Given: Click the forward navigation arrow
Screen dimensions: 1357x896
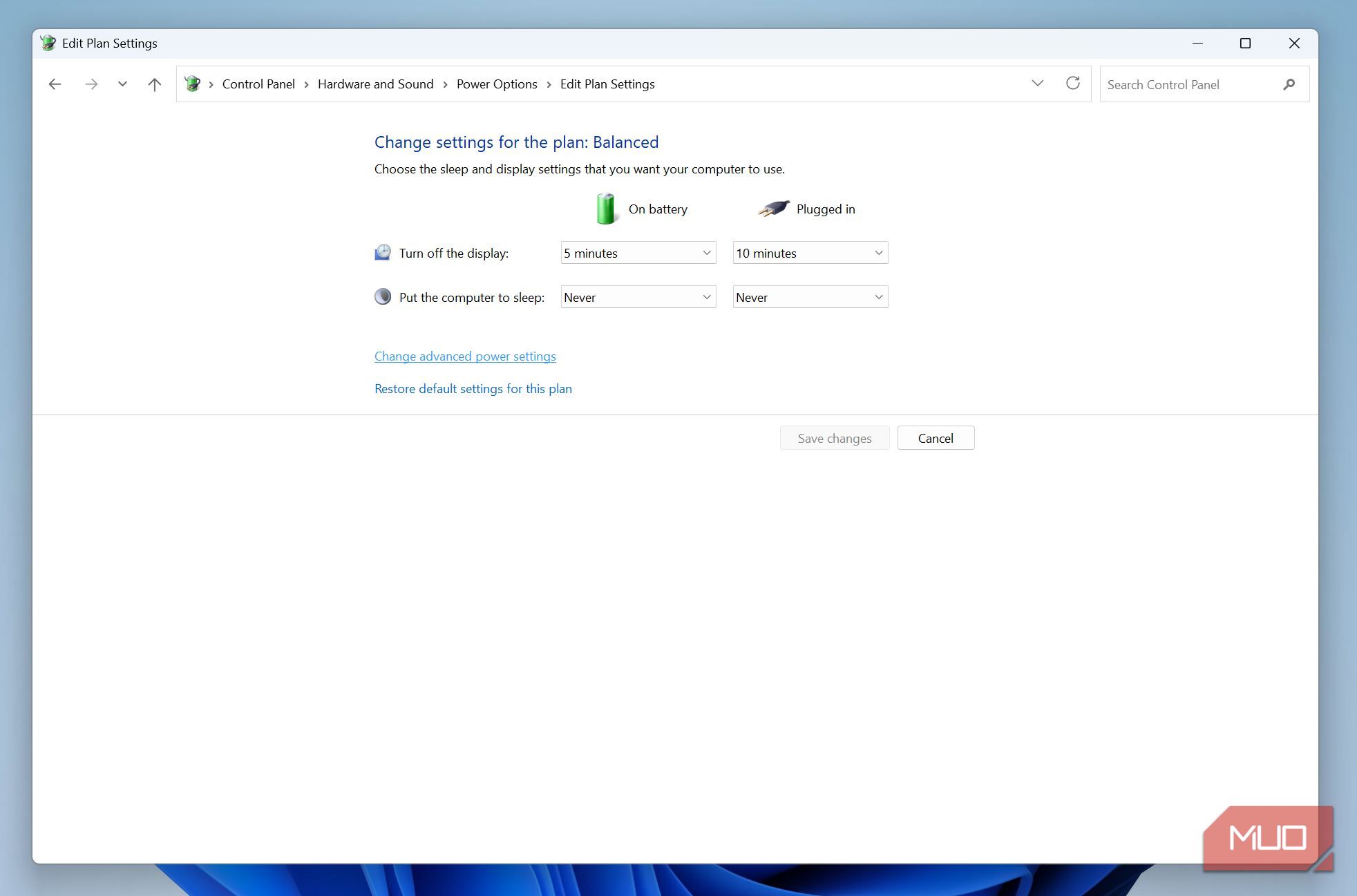Looking at the screenshot, I should (x=91, y=84).
